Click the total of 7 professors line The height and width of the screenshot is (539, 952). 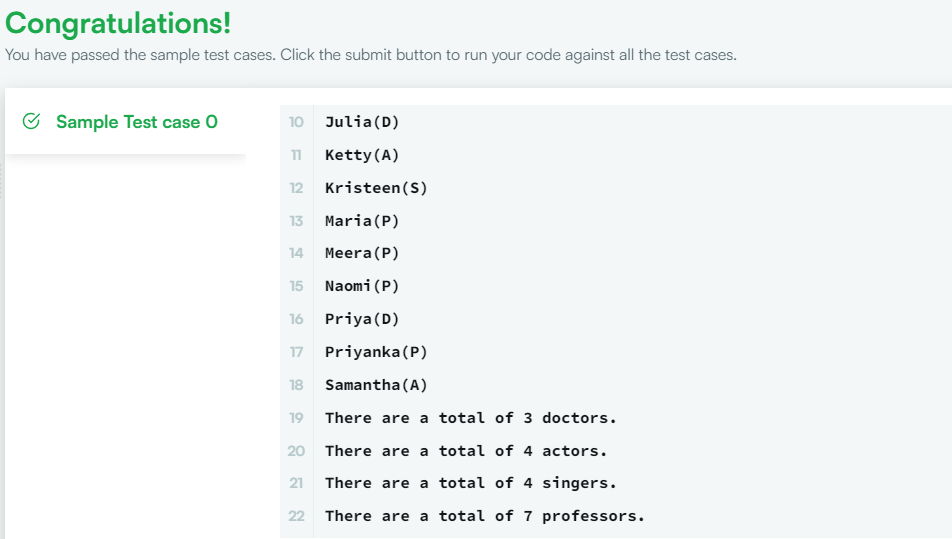484,516
